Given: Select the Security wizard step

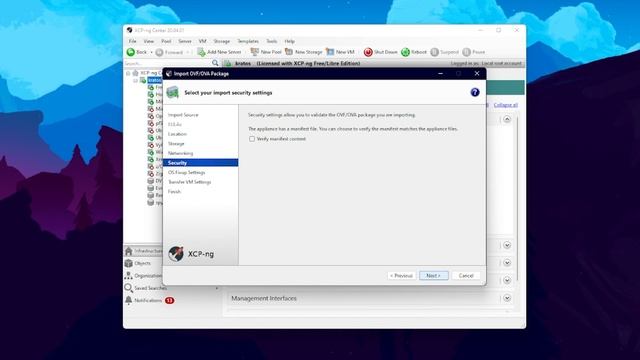Looking at the screenshot, I should pos(200,162).
